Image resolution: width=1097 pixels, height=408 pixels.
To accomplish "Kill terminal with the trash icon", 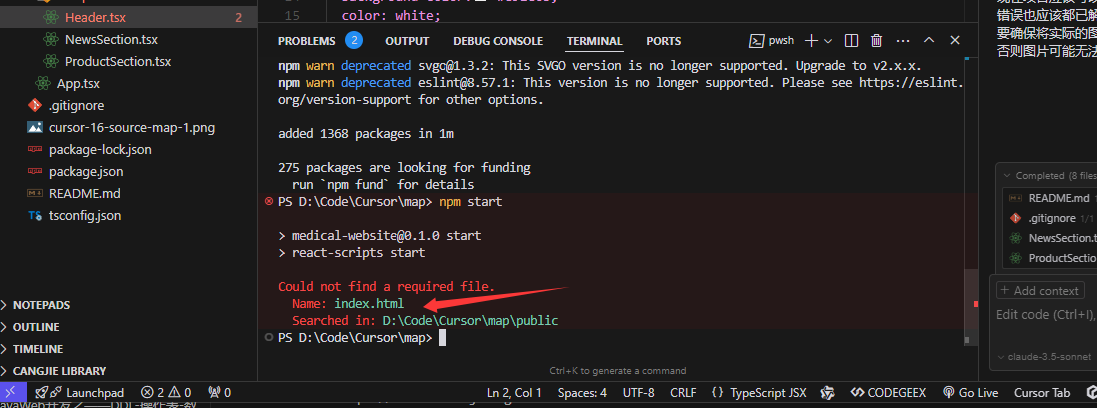I will (x=877, y=41).
